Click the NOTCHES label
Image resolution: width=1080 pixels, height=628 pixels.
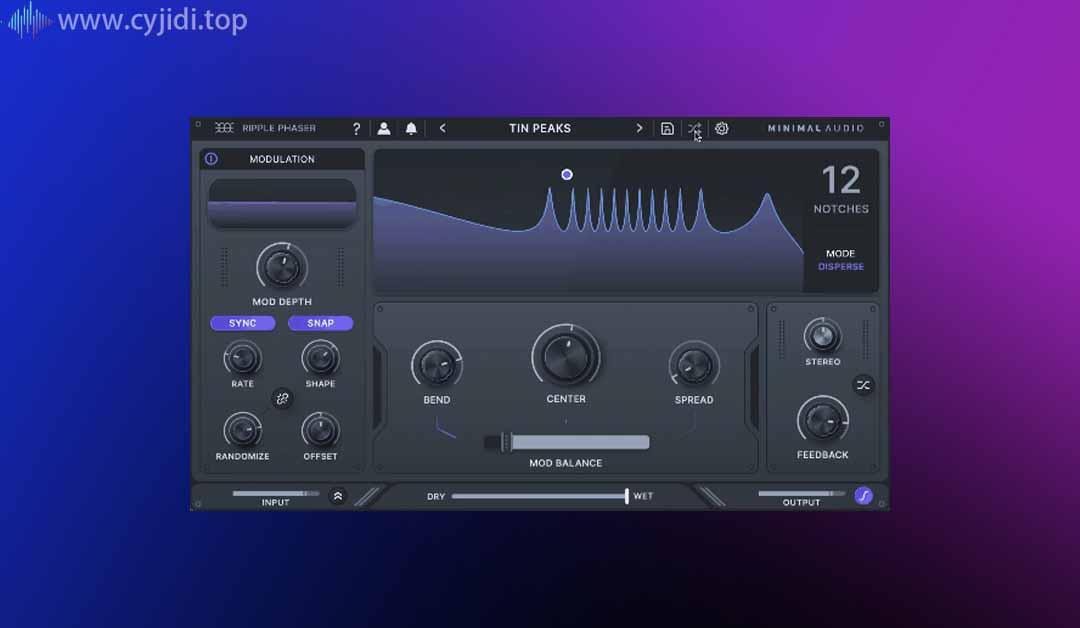pos(841,209)
